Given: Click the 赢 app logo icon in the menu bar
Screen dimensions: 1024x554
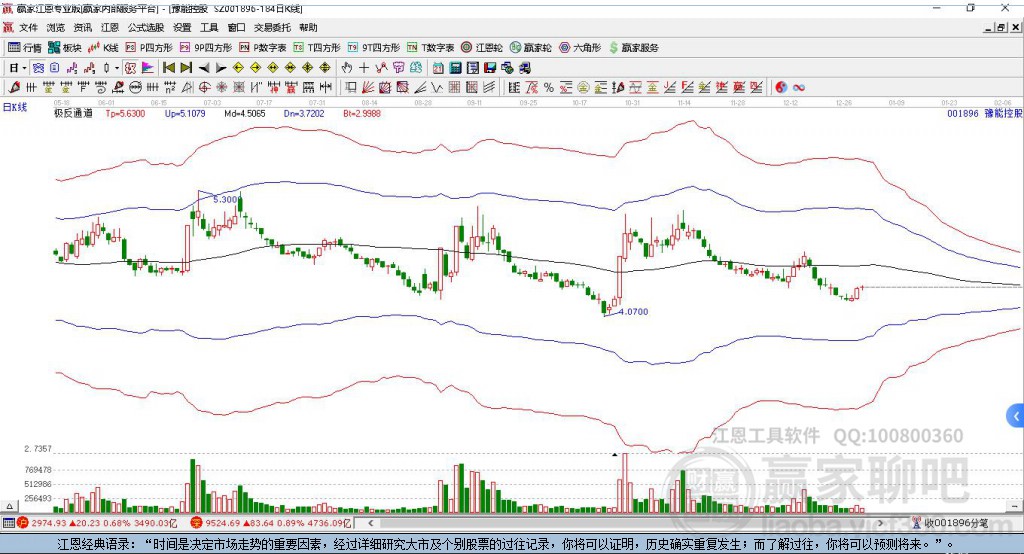Looking at the screenshot, I should click(x=8, y=27).
